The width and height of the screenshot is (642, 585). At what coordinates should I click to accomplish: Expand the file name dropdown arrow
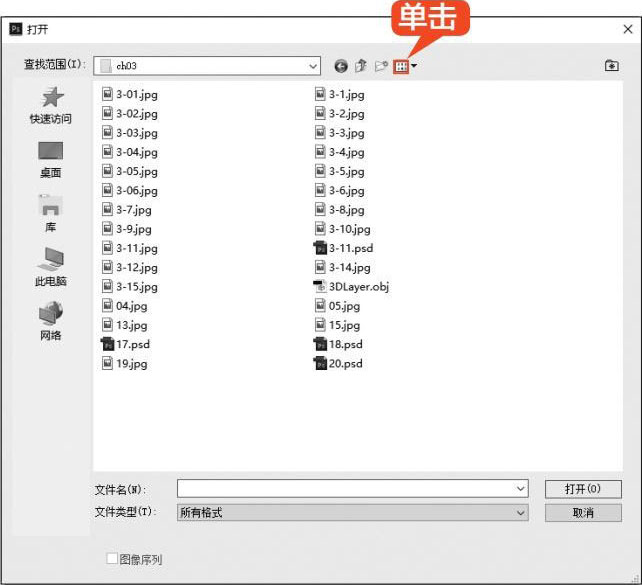coord(520,488)
